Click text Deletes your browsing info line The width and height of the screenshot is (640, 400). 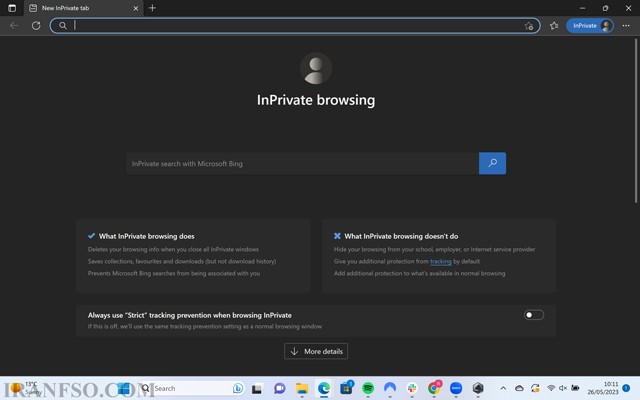tap(173, 249)
